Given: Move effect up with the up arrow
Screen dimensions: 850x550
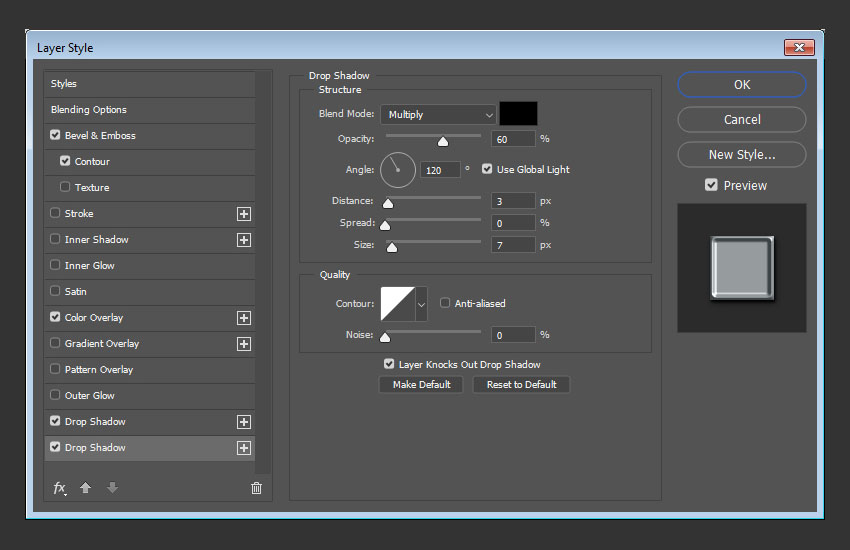Looking at the screenshot, I should (86, 488).
